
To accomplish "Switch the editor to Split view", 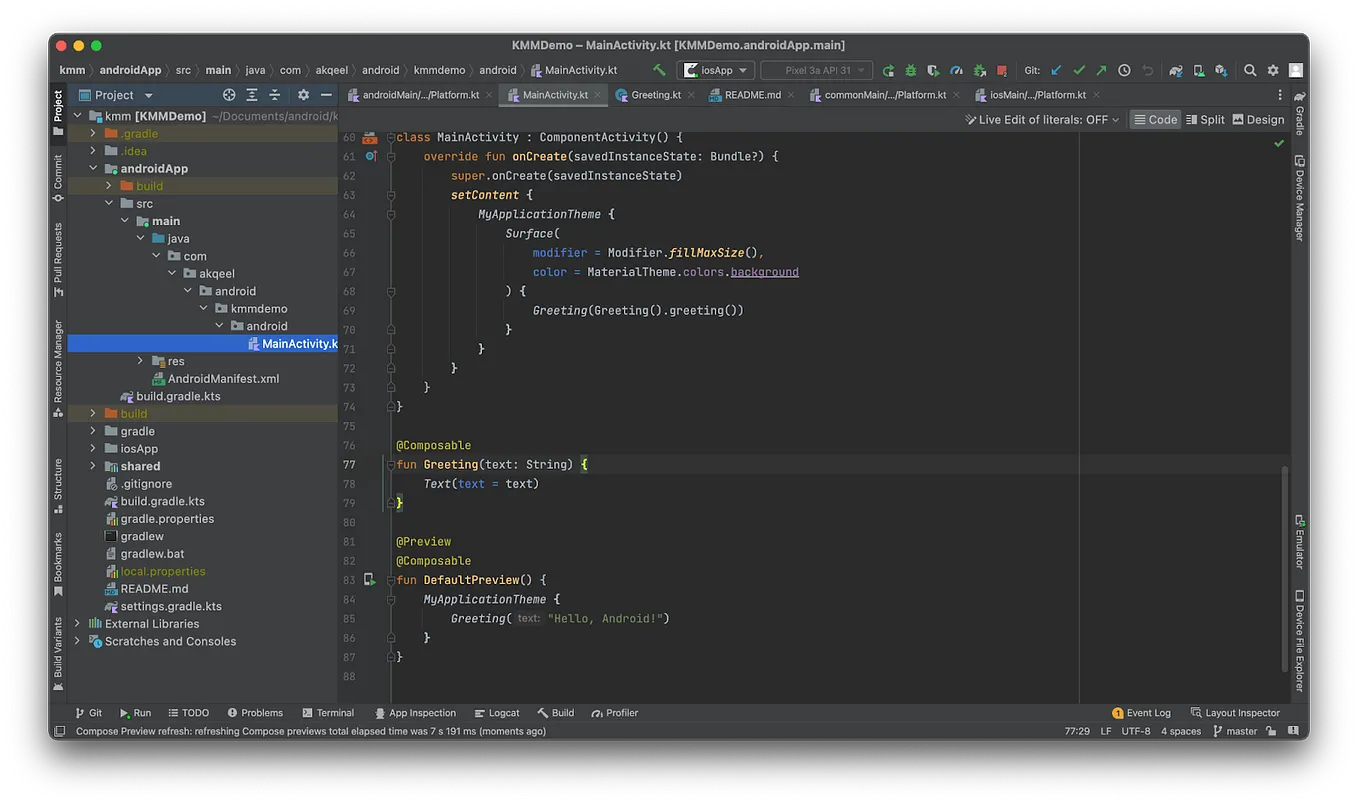I will pos(1205,119).
